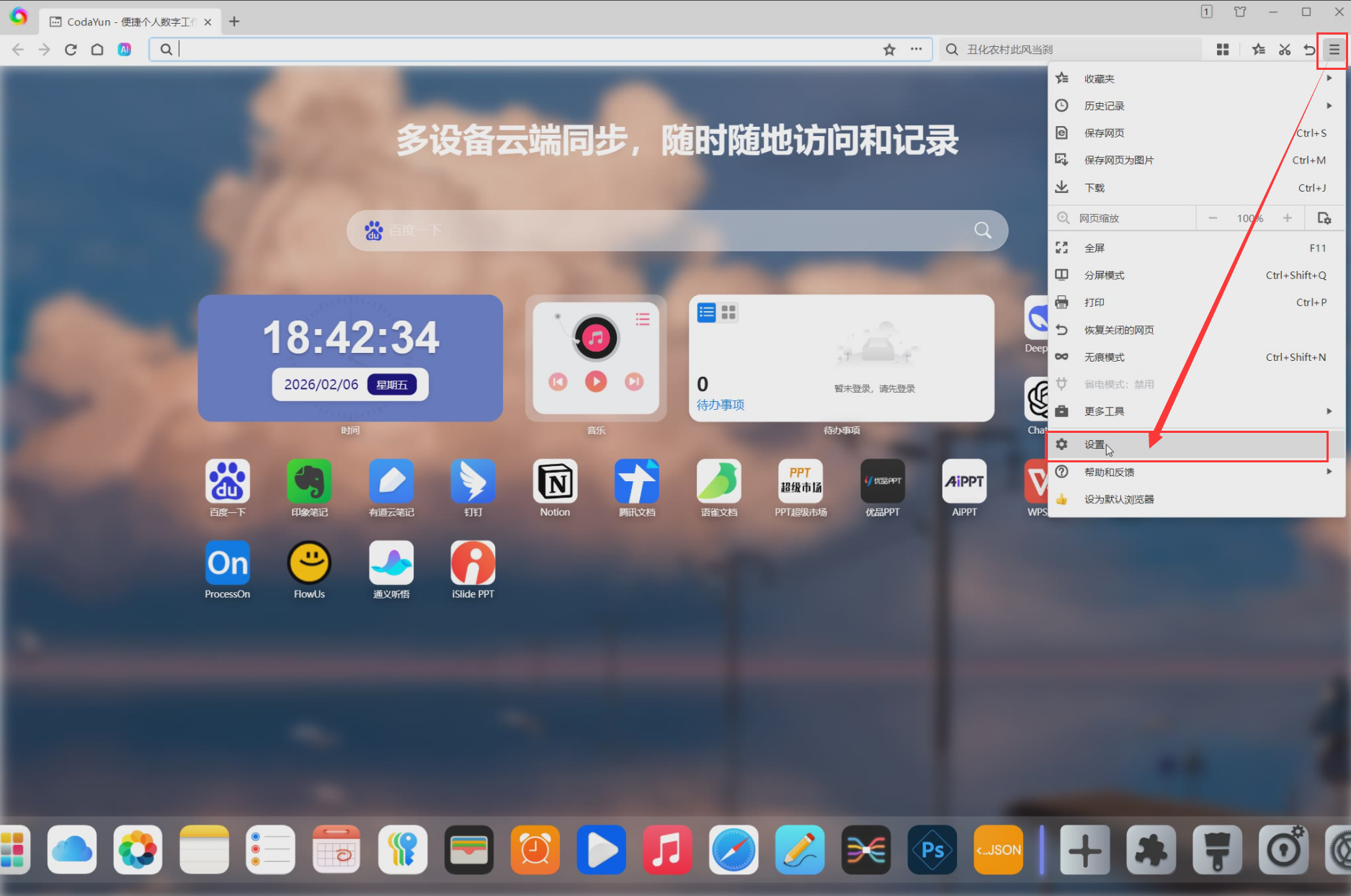Select 设置 from the menu
Viewport: 1351px width, 896px height.
pos(1094,445)
